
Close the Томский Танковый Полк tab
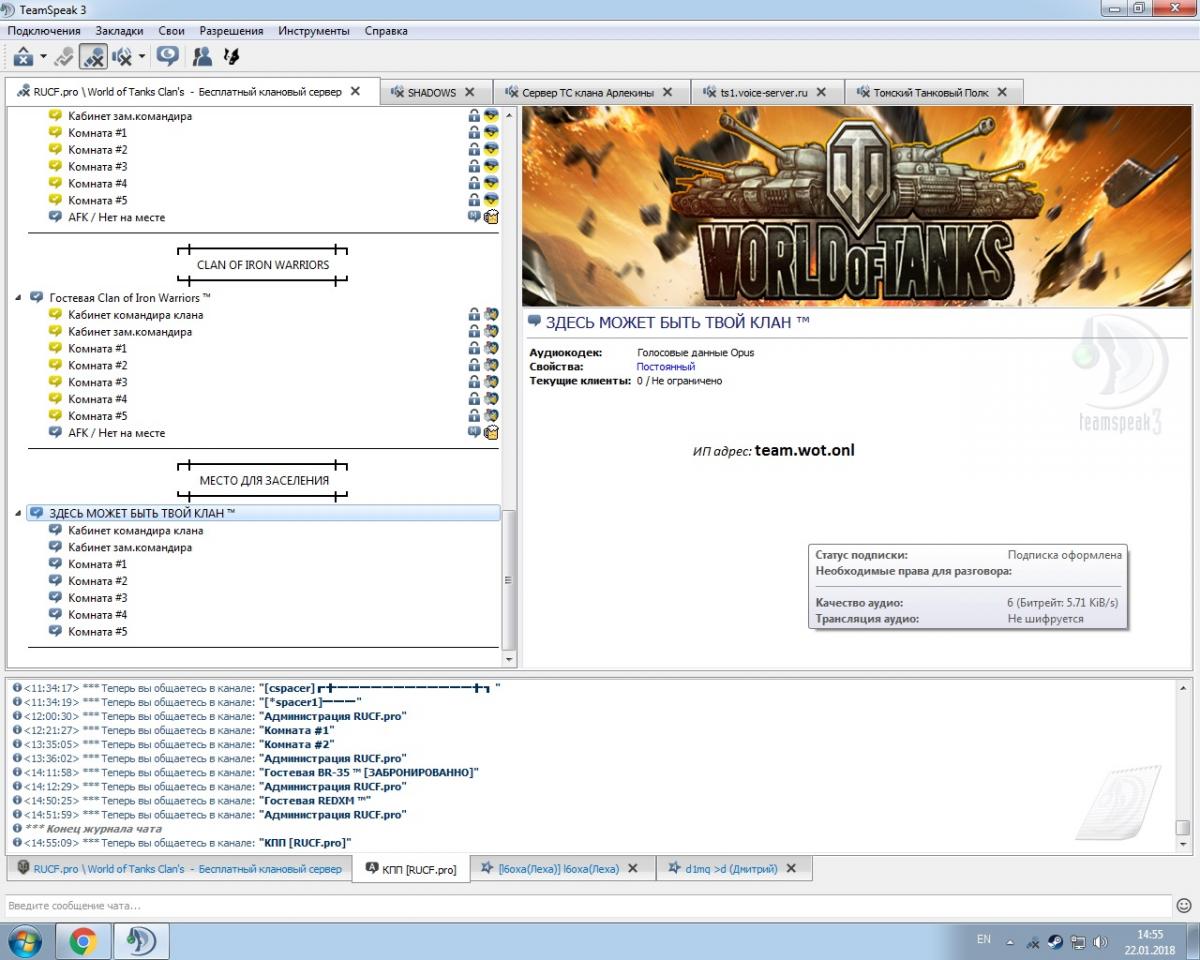[1002, 92]
